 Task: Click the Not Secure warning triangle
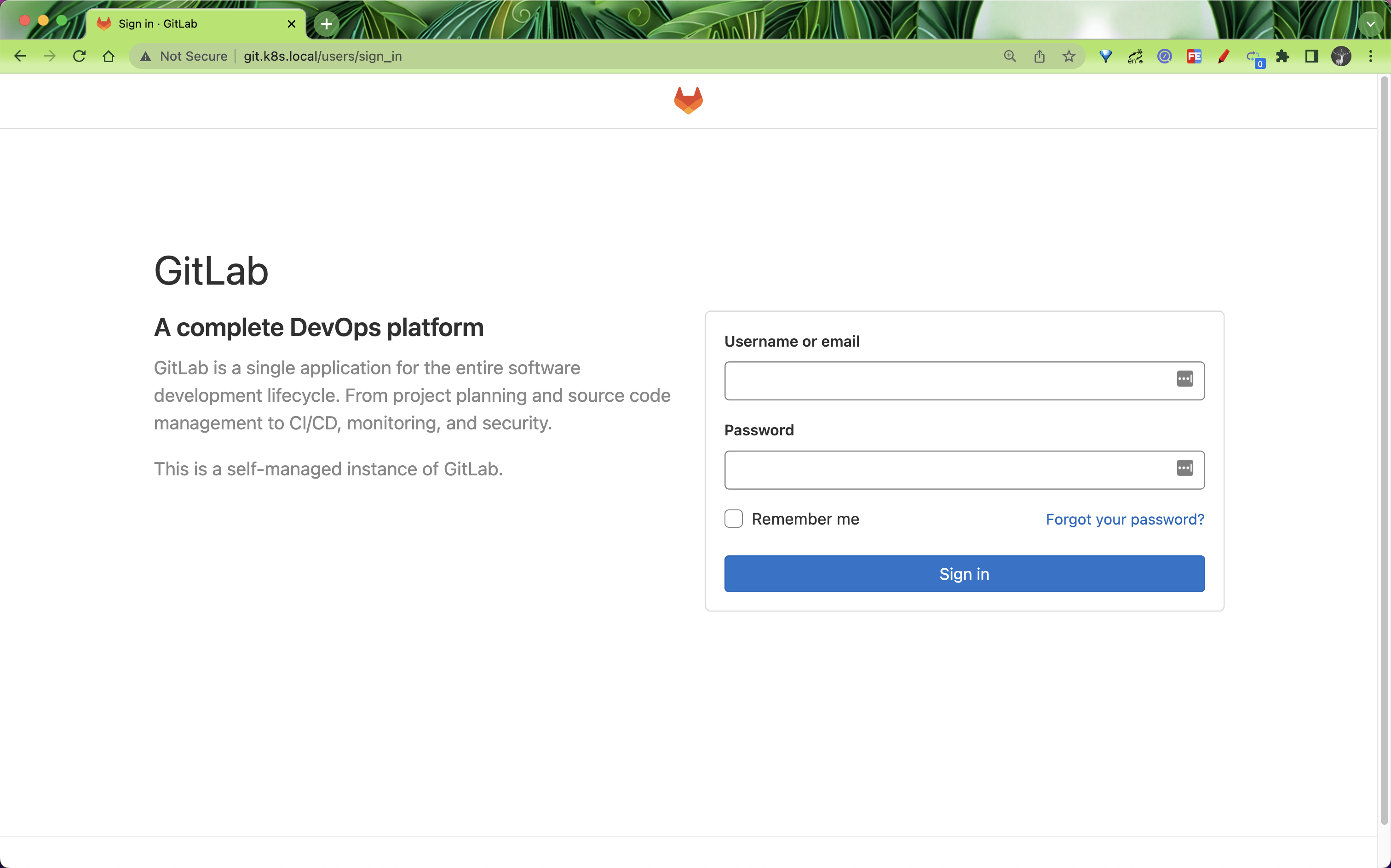(x=145, y=56)
